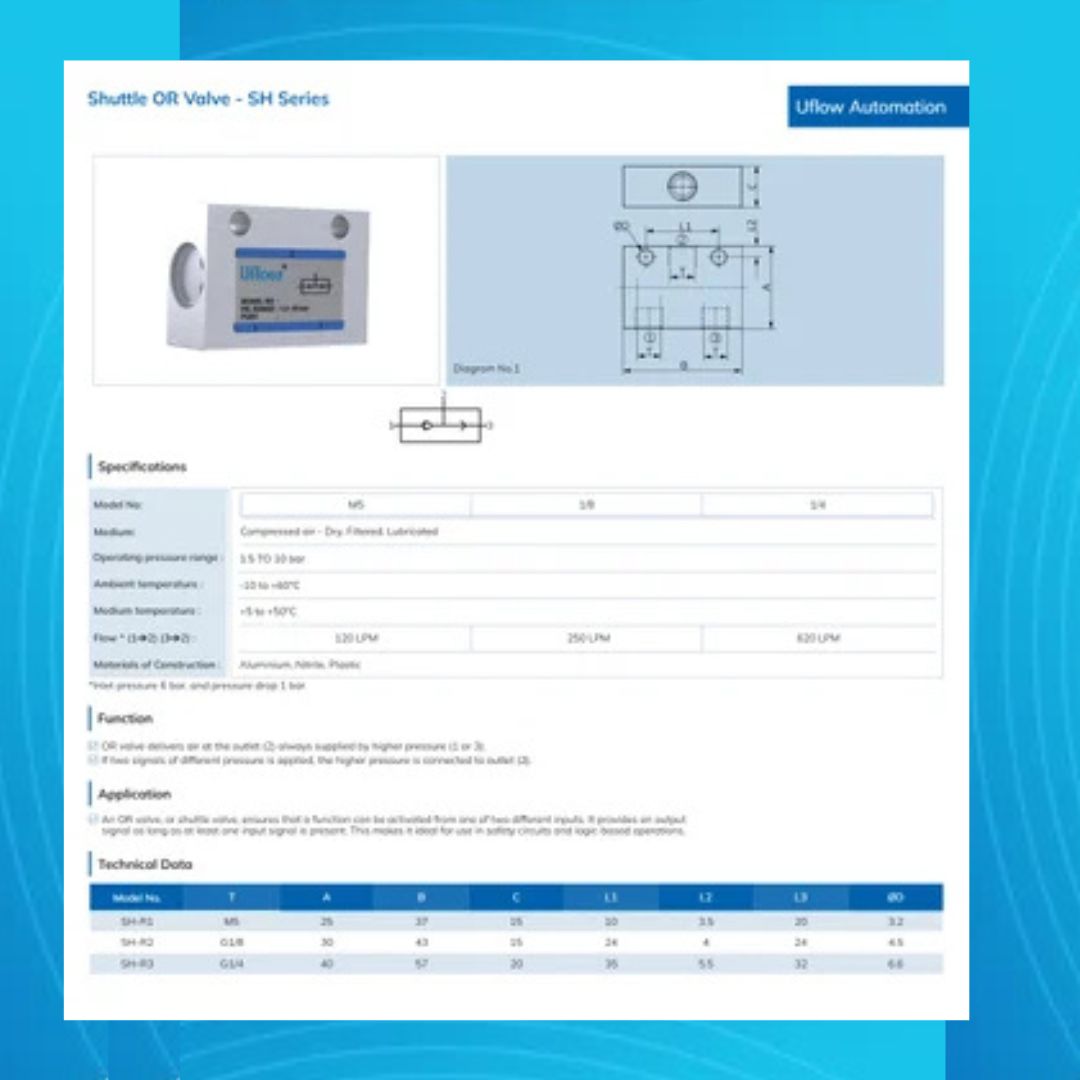Open the dimensional drawing Diagram No.1
Viewport: 1080px width, 1080px height.
click(695, 270)
